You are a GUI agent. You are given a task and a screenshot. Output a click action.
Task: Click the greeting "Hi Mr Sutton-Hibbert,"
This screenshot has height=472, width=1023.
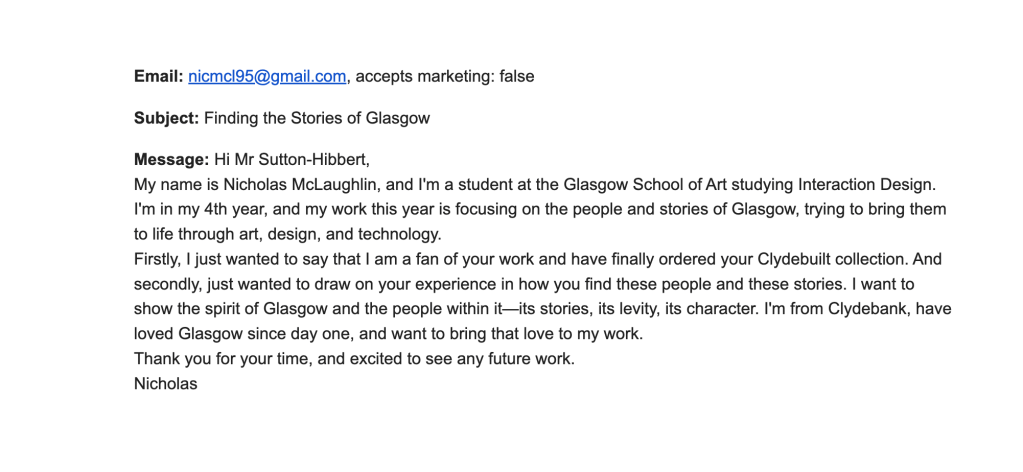[293, 160]
